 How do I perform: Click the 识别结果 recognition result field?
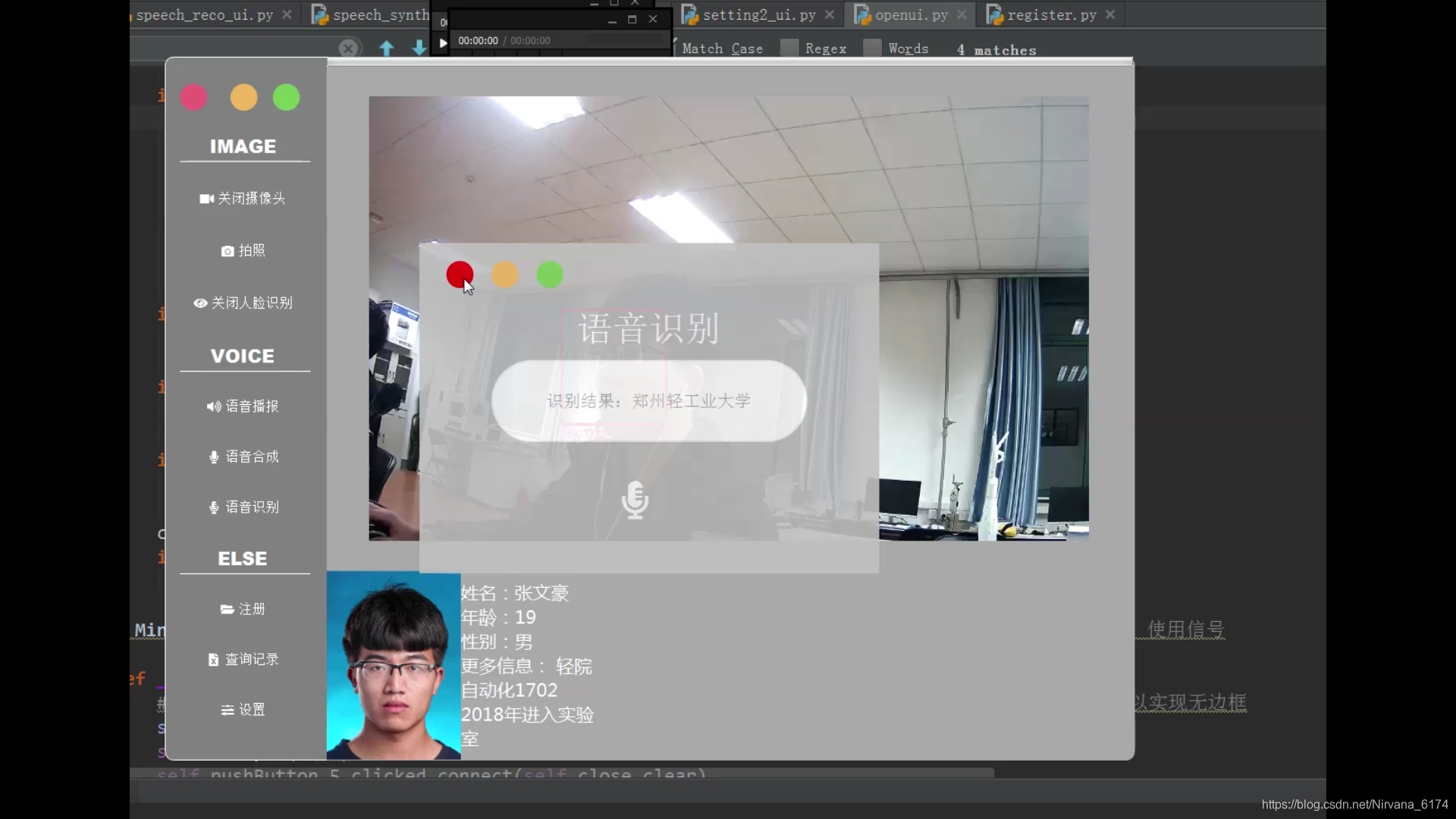(648, 401)
